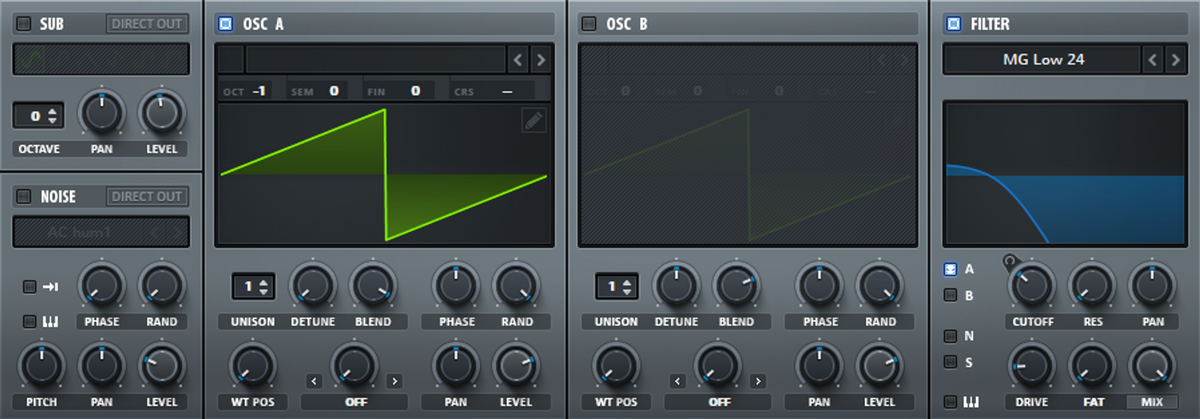Disable the FILTER power checkbox
The image size is (1200, 419).
pos(953,23)
